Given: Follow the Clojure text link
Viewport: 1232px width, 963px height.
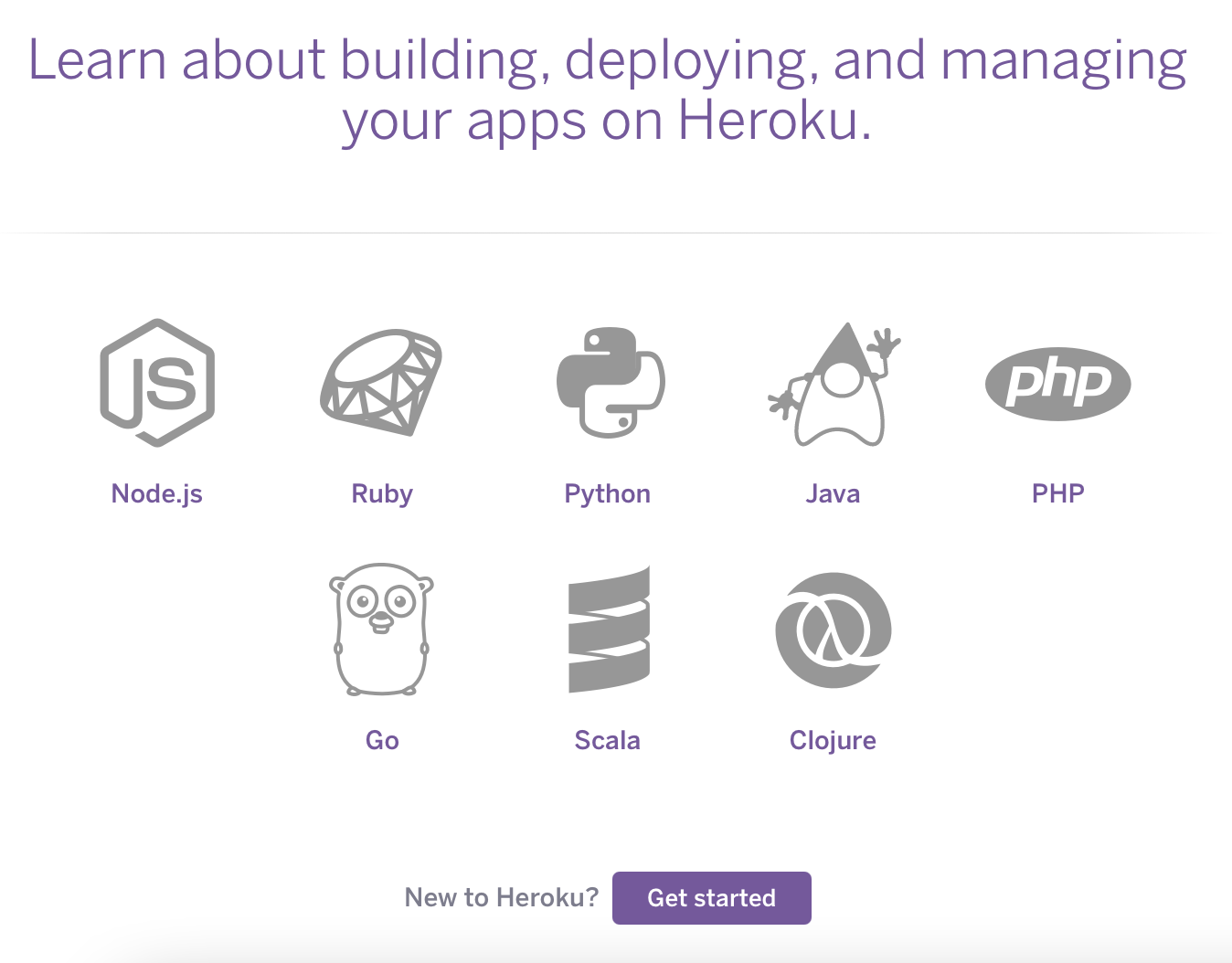Looking at the screenshot, I should click(x=833, y=740).
